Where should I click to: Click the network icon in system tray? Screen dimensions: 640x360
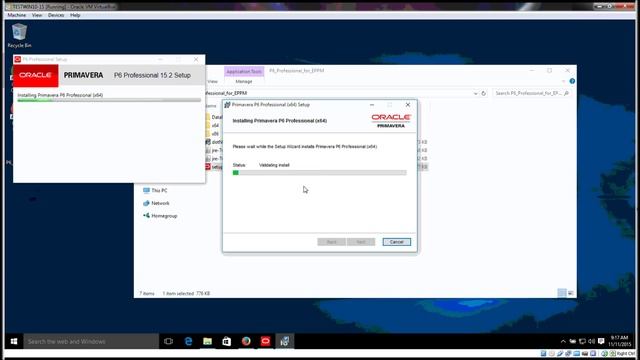pos(582,341)
